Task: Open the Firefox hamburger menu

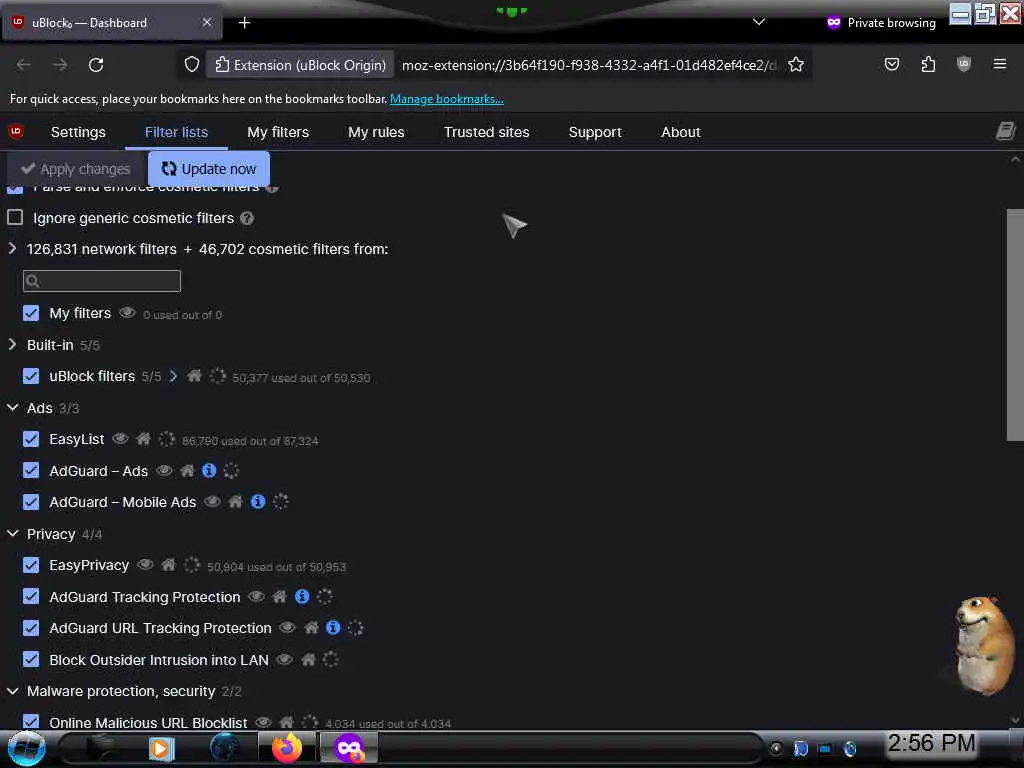Action: tap(1000, 64)
